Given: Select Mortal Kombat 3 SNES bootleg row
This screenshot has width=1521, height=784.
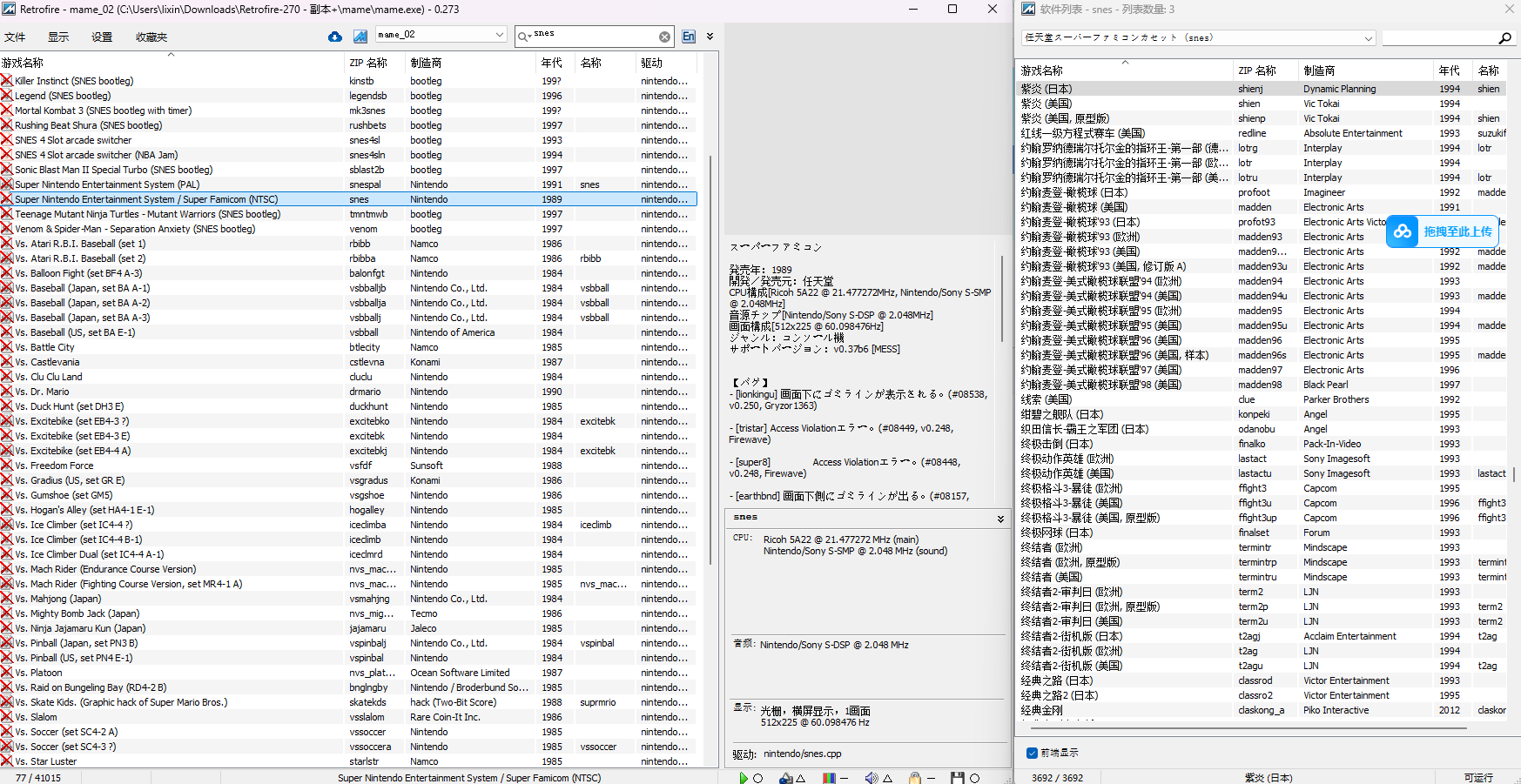Looking at the screenshot, I should pos(348,111).
